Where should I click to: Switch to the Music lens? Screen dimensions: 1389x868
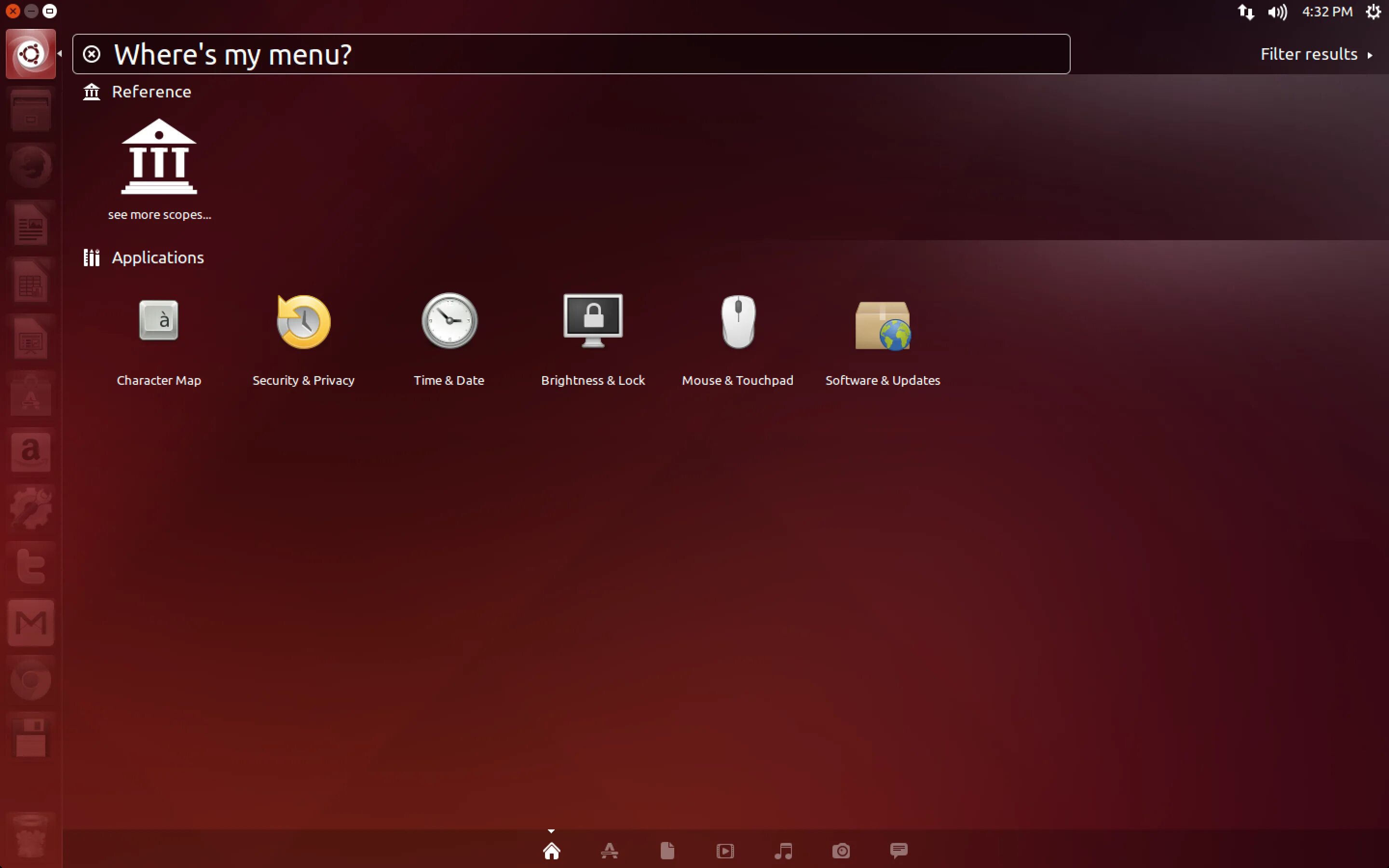(x=783, y=850)
